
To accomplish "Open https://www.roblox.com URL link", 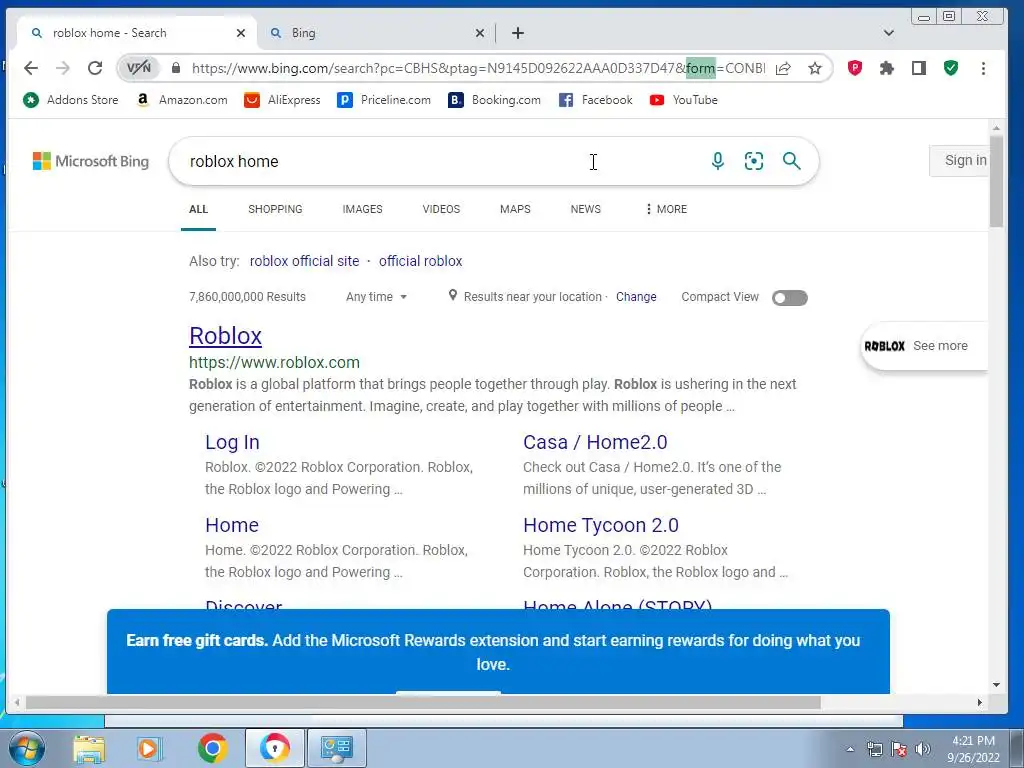I will coord(274,362).
